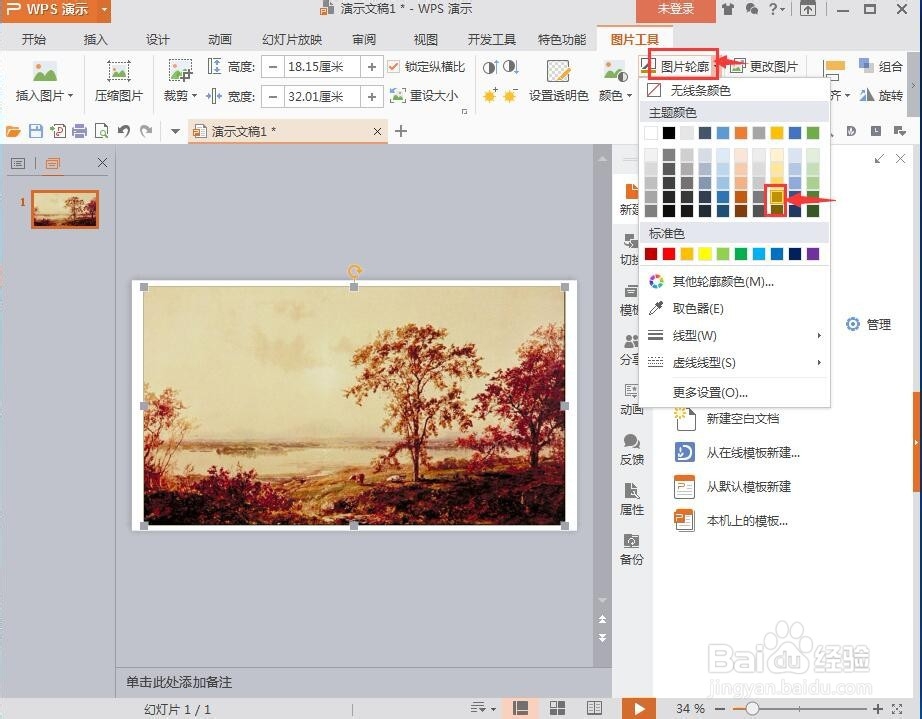Decrease picture width with minus stepper
This screenshot has width=922, height=719.
pyautogui.click(x=273, y=96)
